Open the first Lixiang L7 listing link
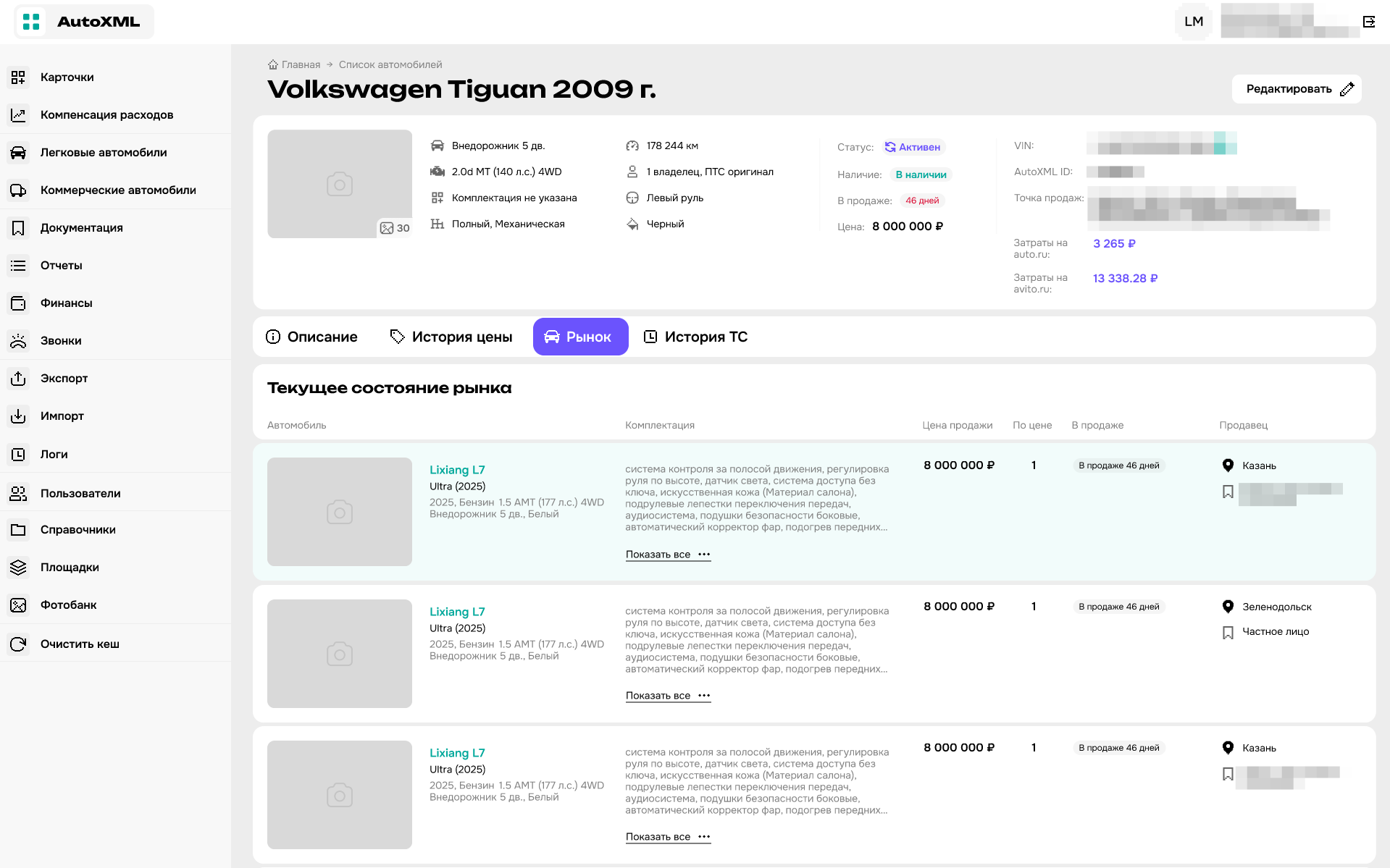This screenshot has height=868, width=1390. click(457, 470)
